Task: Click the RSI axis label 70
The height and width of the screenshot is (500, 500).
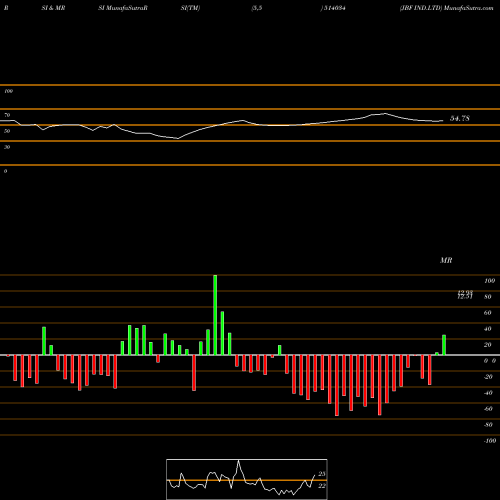Action: (x=7, y=115)
